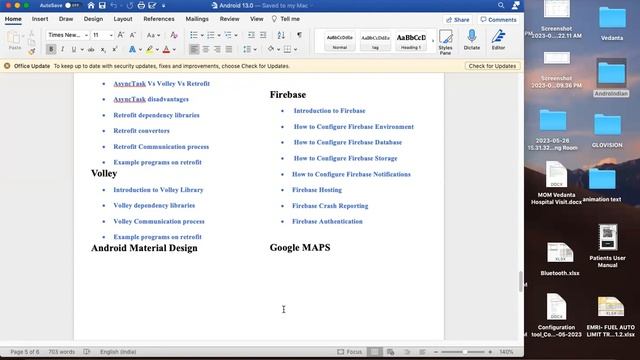
Task: Open spelling and grammar check in status bar
Action: [x=87, y=351]
